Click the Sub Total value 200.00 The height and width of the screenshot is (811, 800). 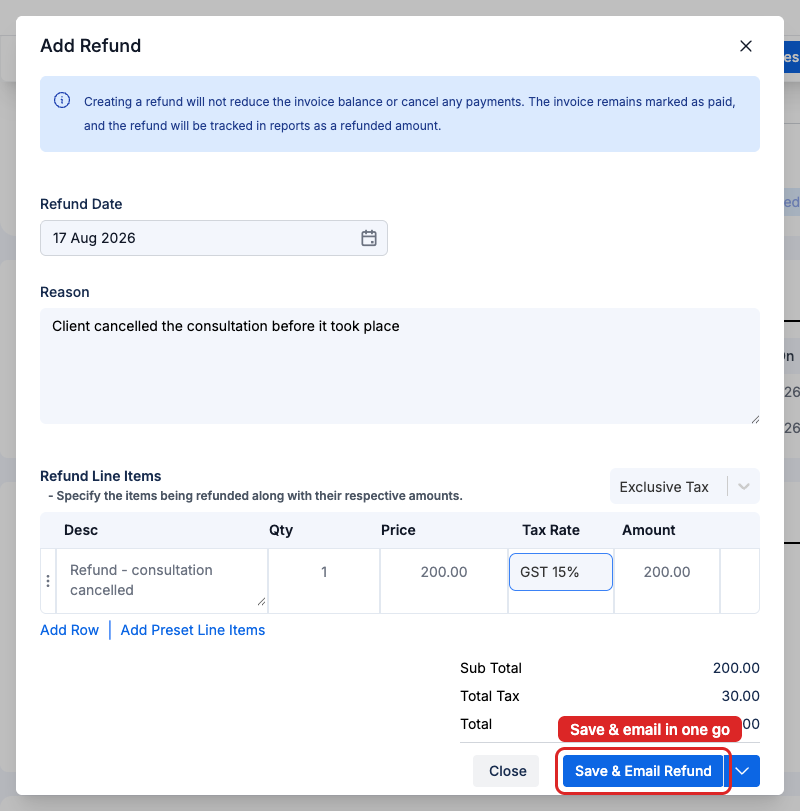pyautogui.click(x=736, y=668)
